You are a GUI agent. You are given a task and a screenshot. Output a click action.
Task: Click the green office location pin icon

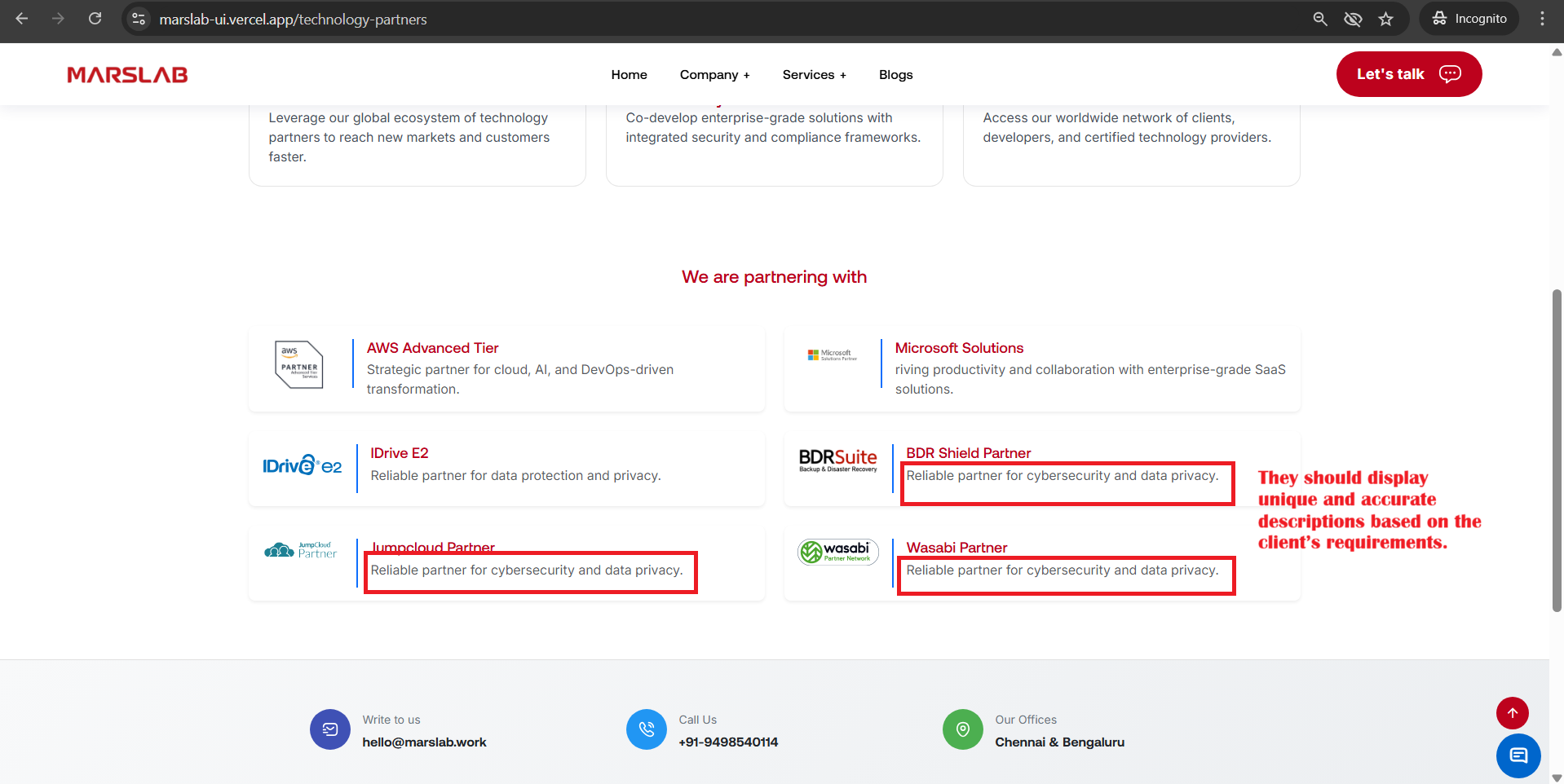coord(962,729)
